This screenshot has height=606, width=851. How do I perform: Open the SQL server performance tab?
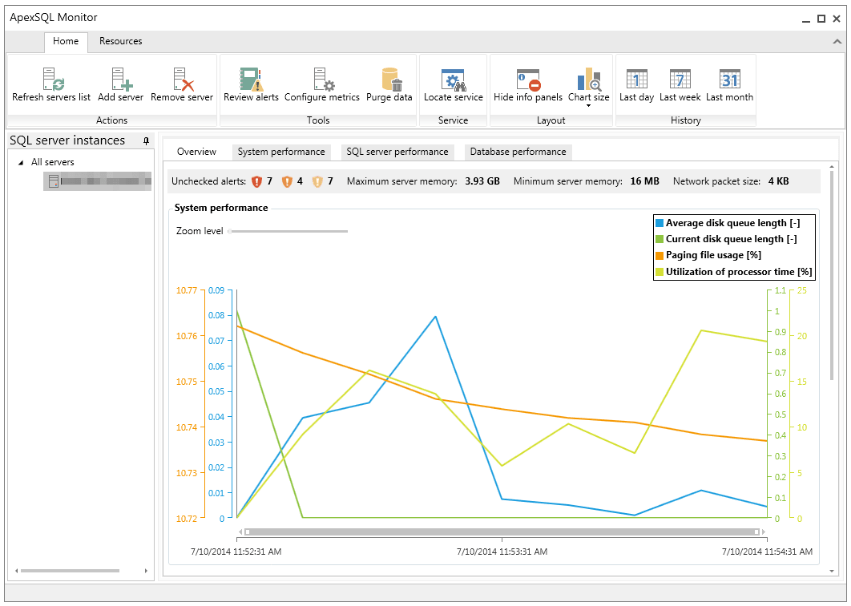pyautogui.click(x=397, y=152)
